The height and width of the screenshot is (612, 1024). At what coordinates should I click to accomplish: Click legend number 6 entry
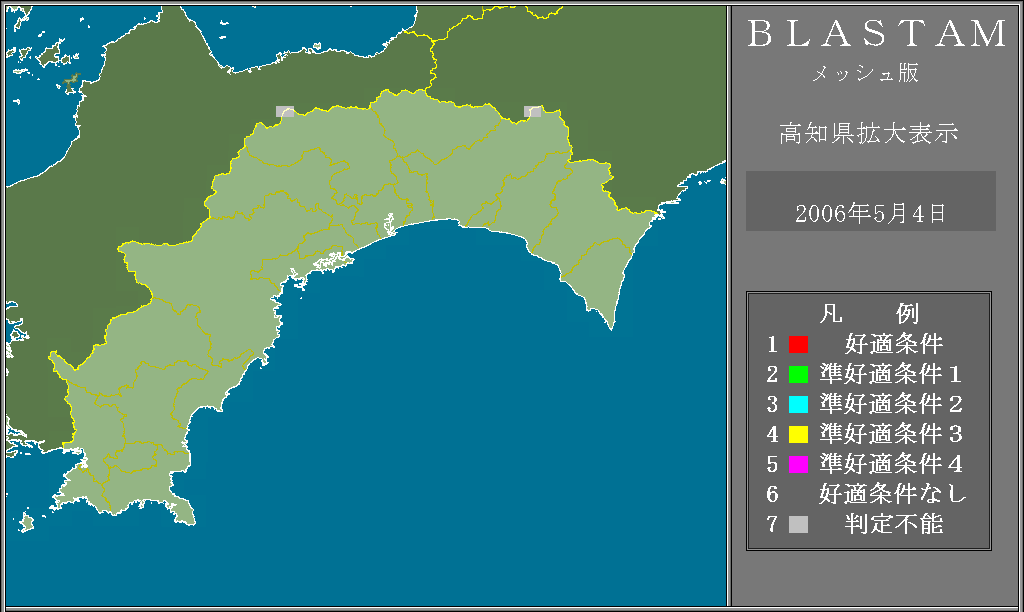(x=772, y=494)
